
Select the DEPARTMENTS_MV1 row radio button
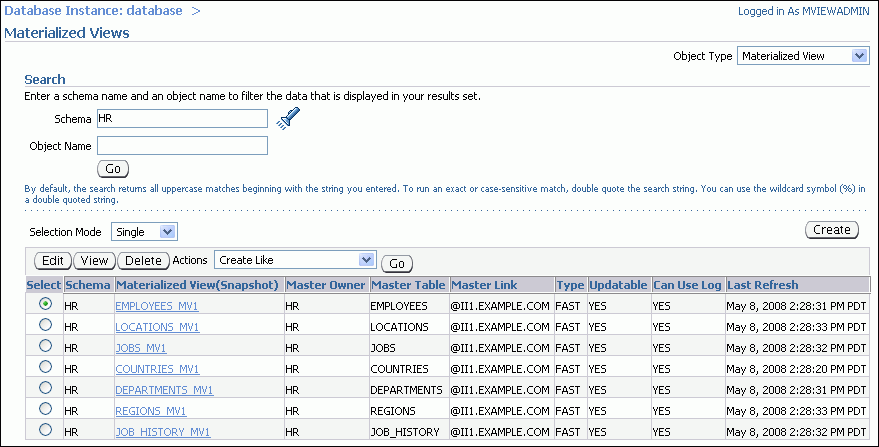45,388
